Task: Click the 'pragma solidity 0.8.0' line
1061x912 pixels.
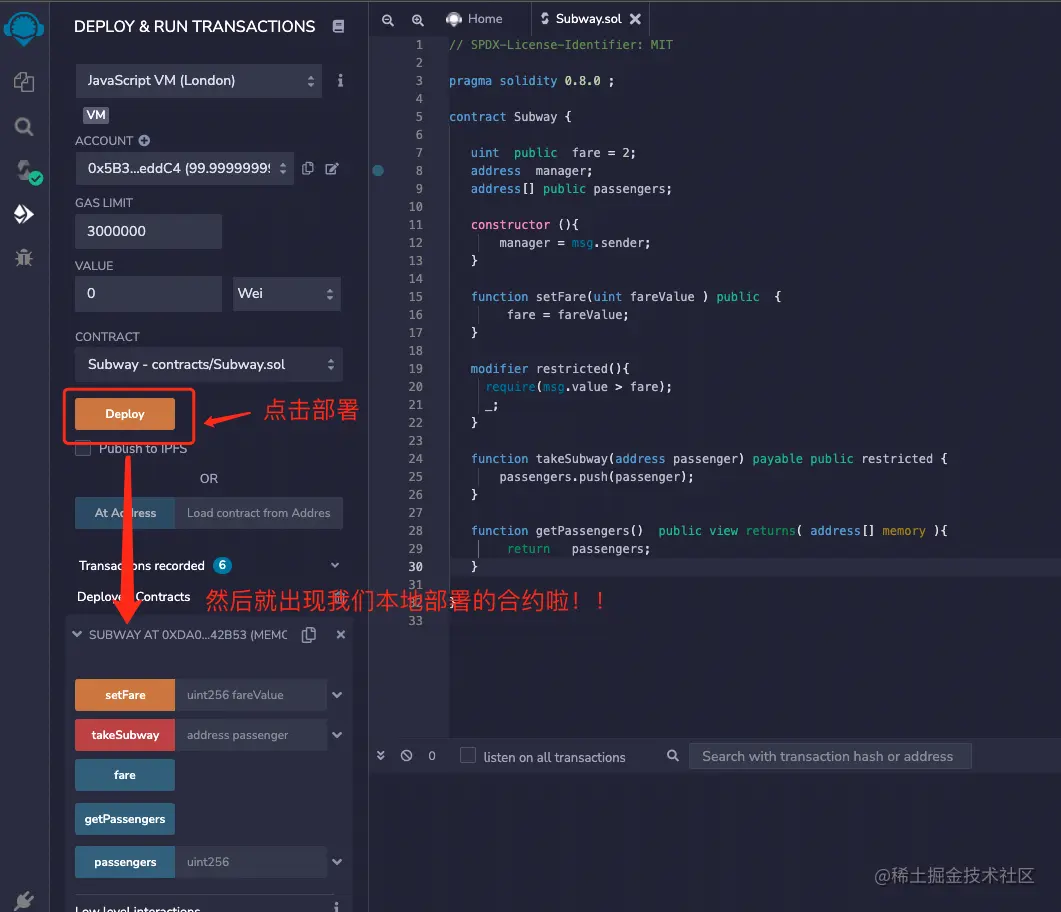Action: click(x=531, y=81)
